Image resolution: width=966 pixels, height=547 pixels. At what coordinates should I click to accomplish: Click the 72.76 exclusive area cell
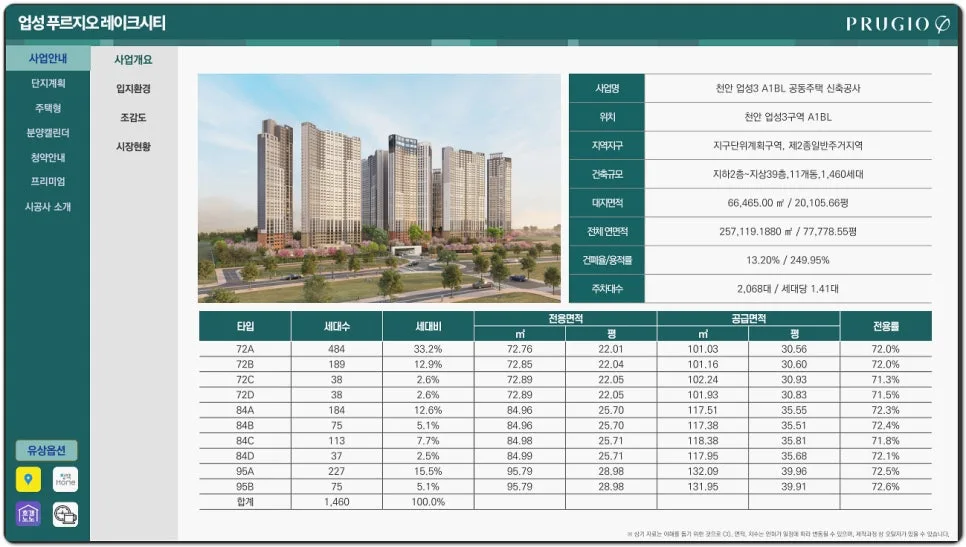[519, 349]
